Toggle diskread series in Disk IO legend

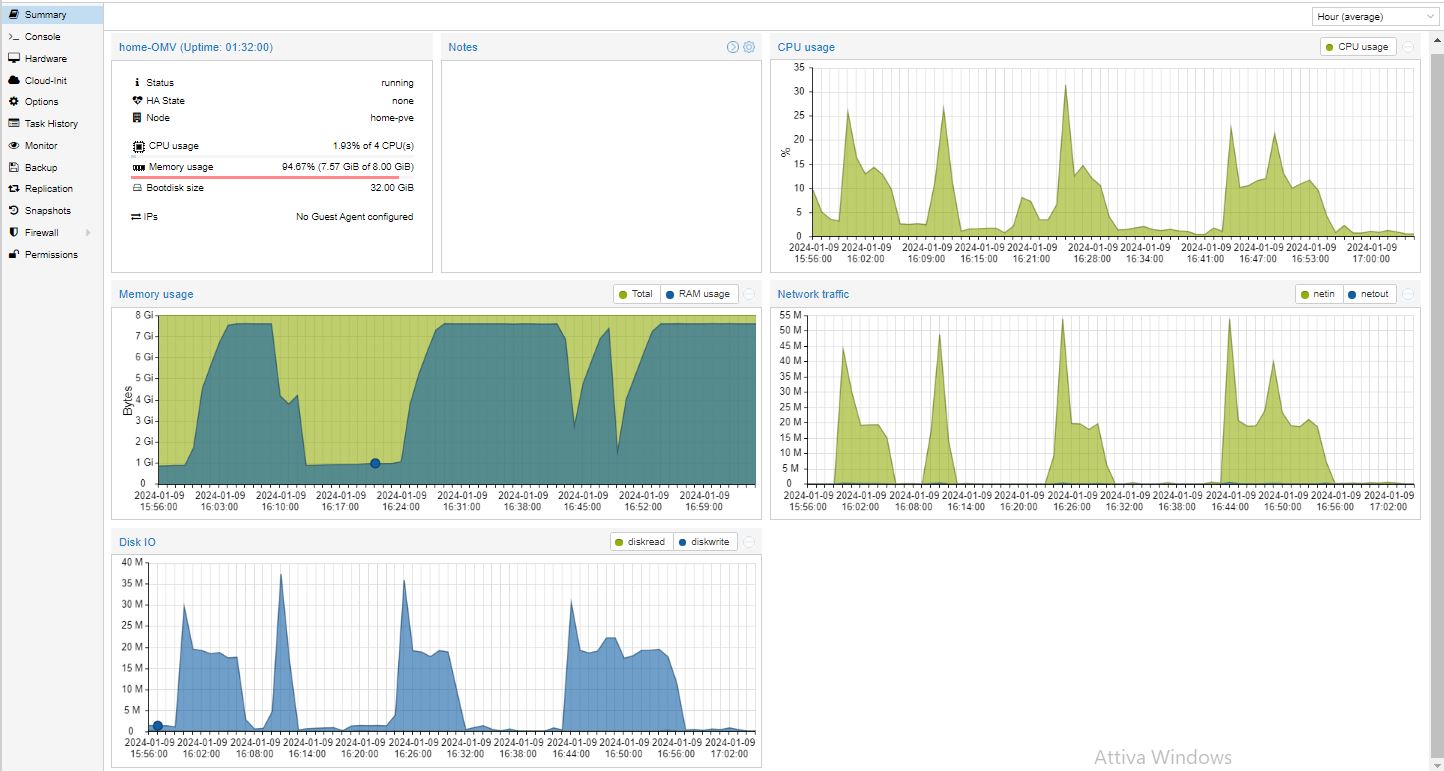642,542
